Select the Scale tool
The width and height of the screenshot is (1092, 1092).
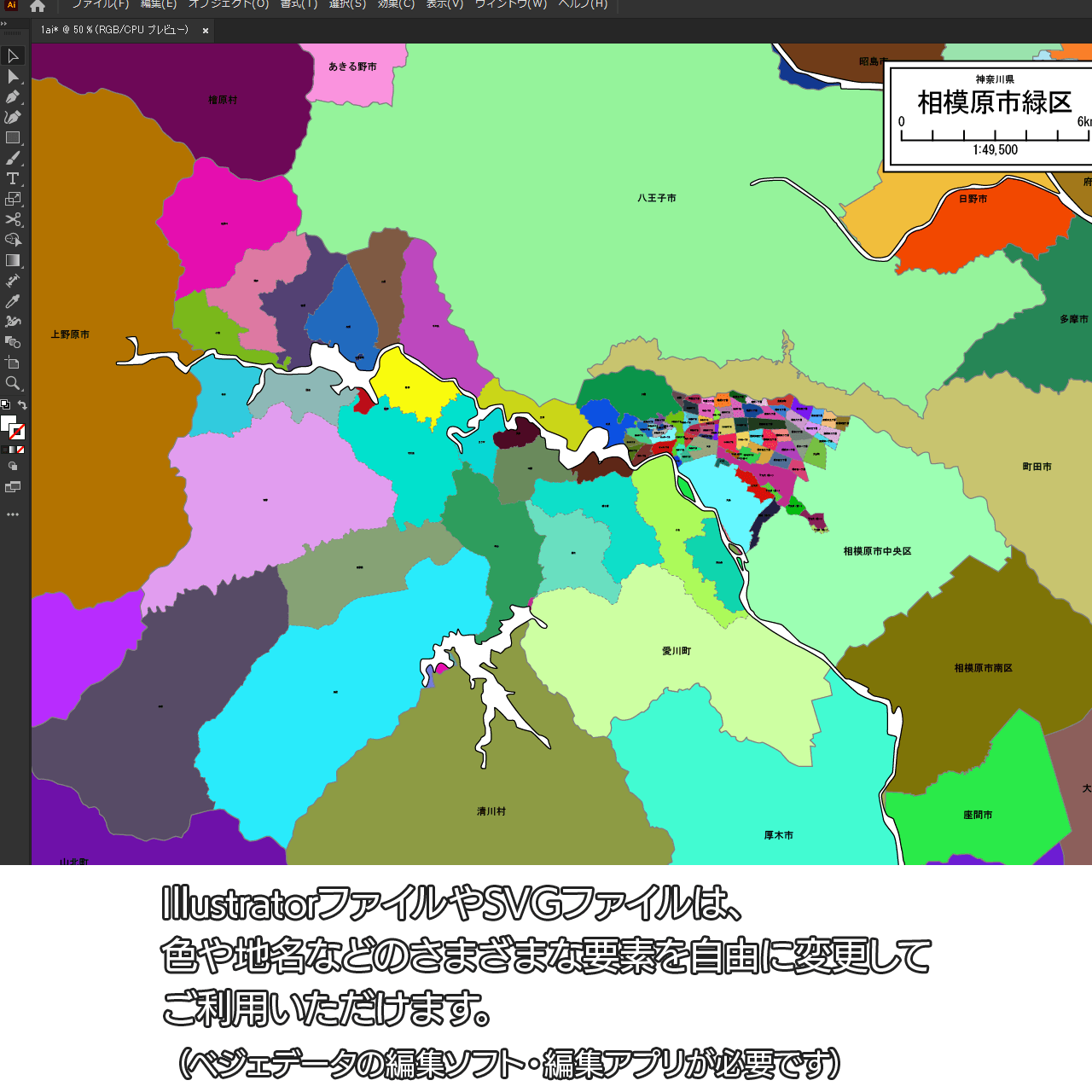tap(13, 200)
